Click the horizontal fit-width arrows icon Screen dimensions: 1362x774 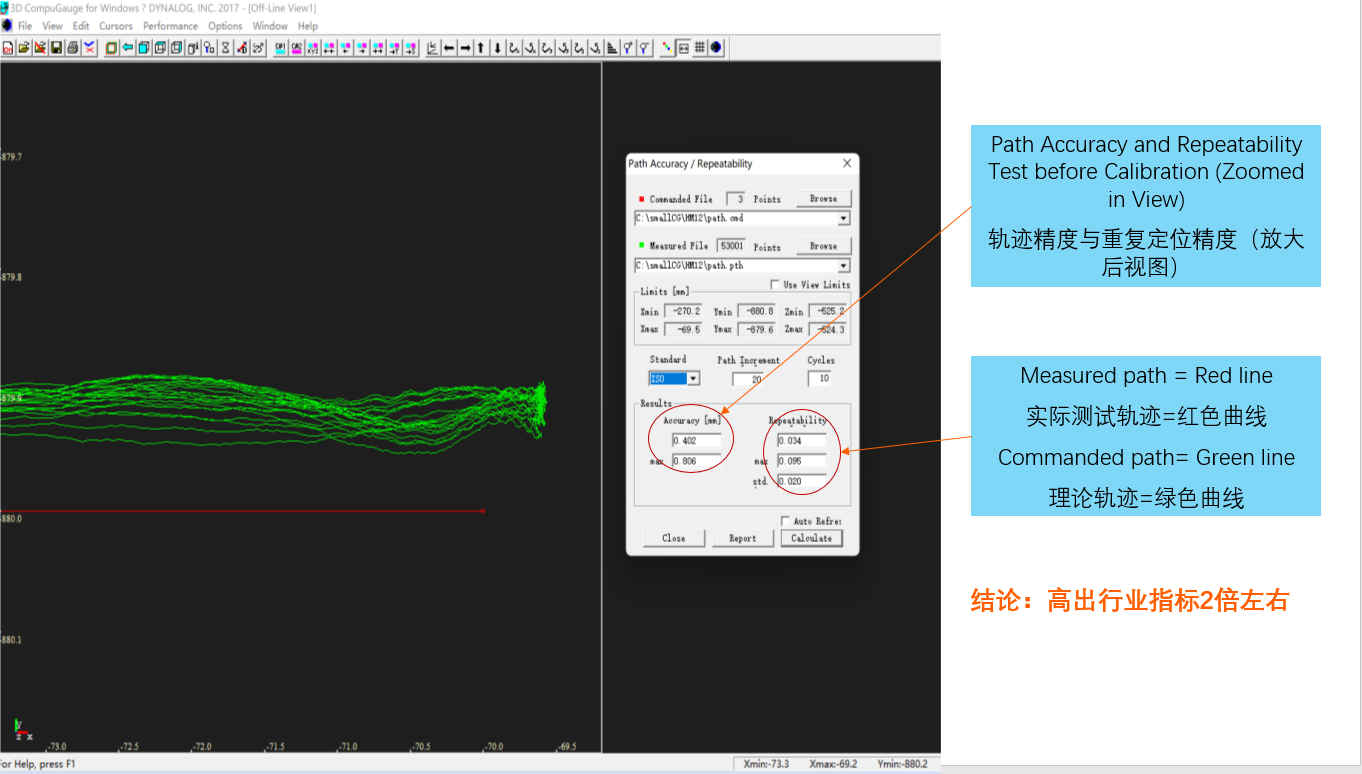(683, 48)
